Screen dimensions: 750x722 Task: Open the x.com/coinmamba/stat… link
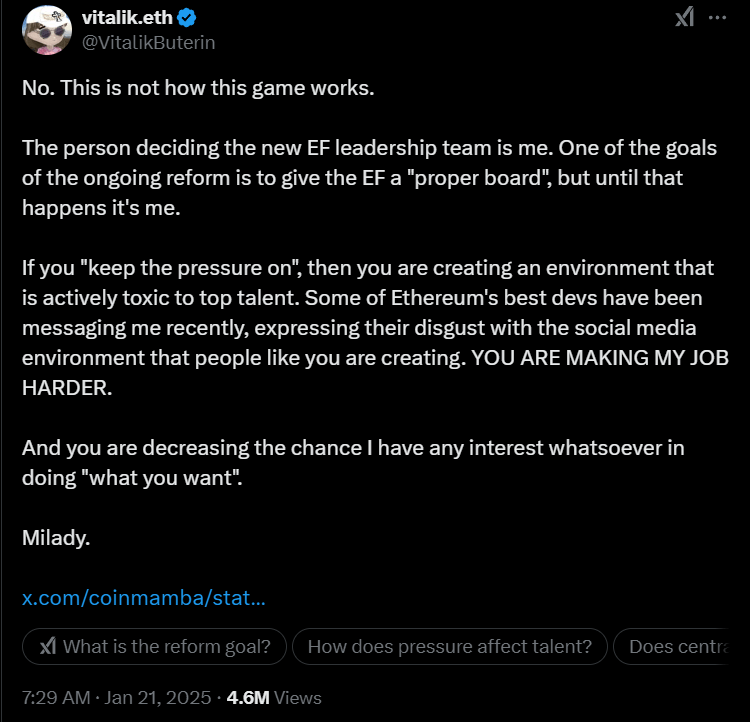pos(143,598)
